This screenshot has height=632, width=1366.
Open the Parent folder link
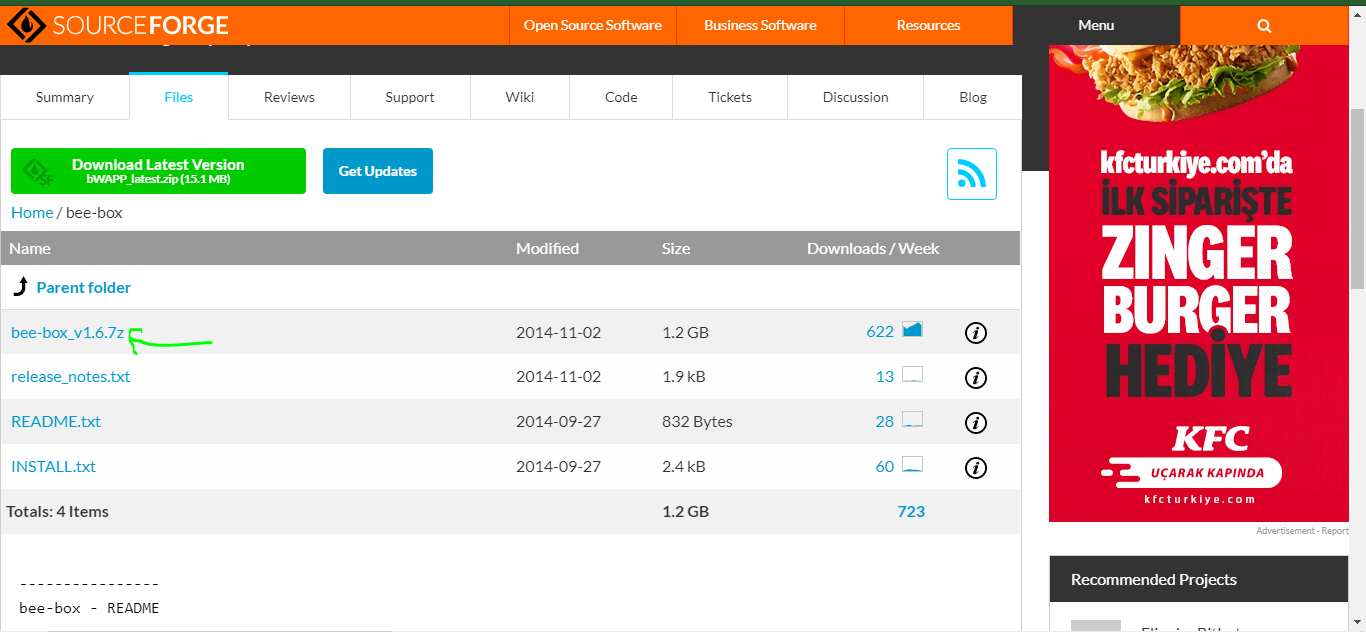[84, 287]
